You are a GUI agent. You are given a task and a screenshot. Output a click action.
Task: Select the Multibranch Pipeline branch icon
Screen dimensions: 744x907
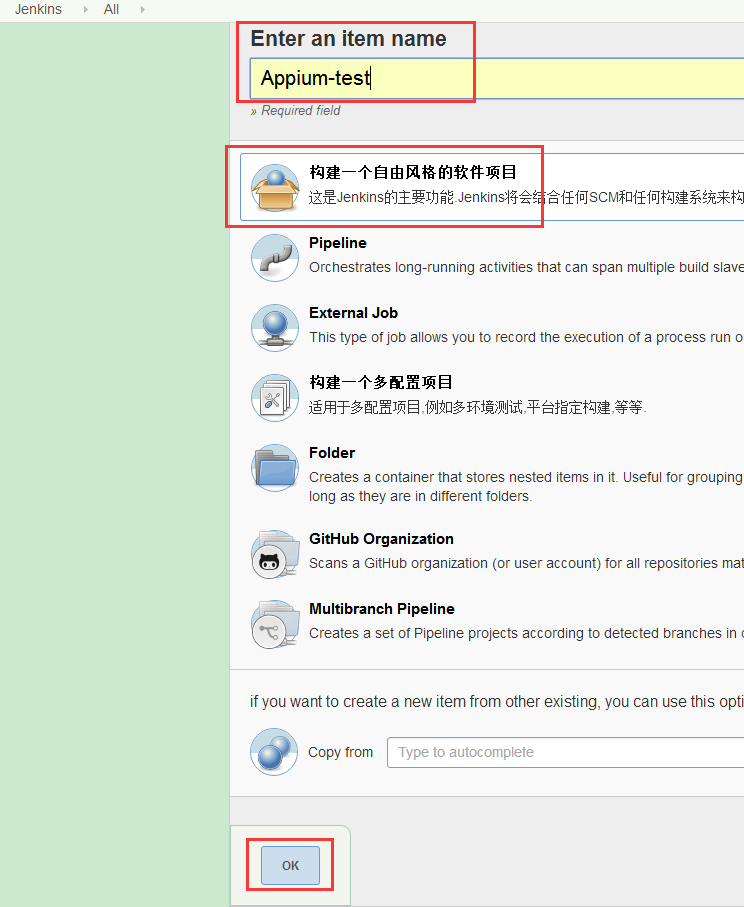(275, 624)
